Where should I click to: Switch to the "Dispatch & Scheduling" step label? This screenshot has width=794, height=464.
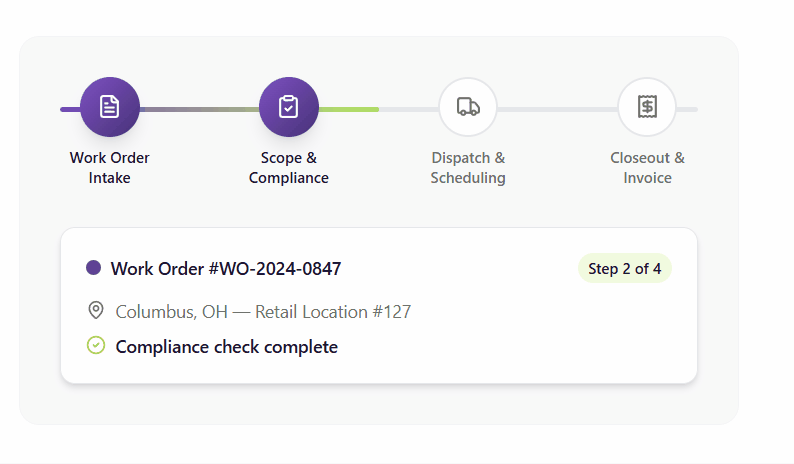pyautogui.click(x=468, y=168)
